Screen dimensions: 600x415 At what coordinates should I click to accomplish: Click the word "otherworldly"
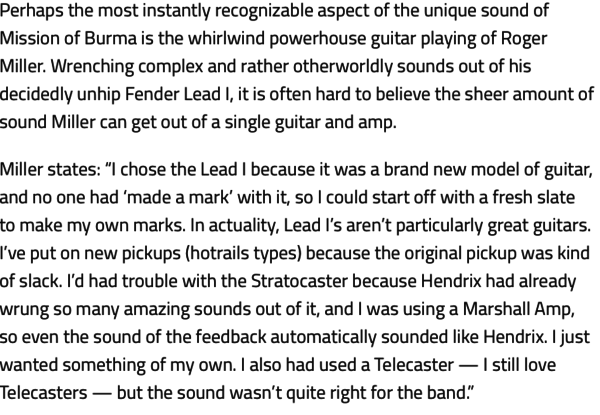click(343, 67)
